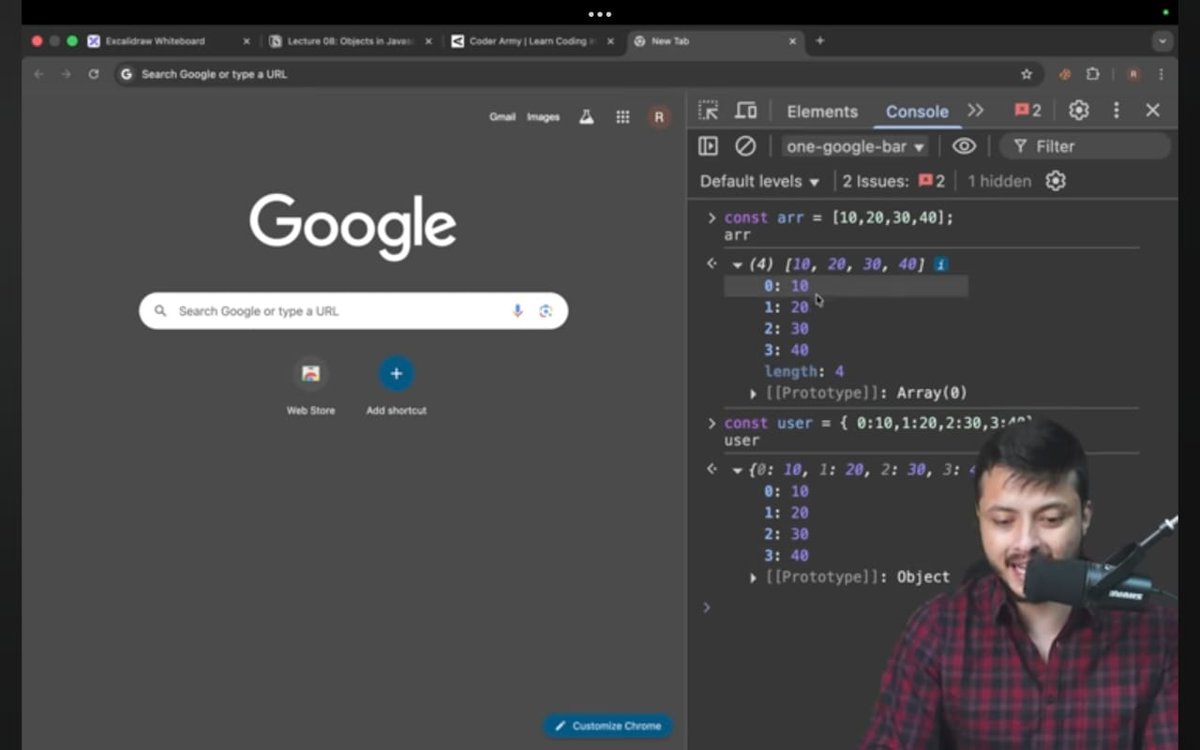
Task: Open the 2 Issues link
Action: 893,181
